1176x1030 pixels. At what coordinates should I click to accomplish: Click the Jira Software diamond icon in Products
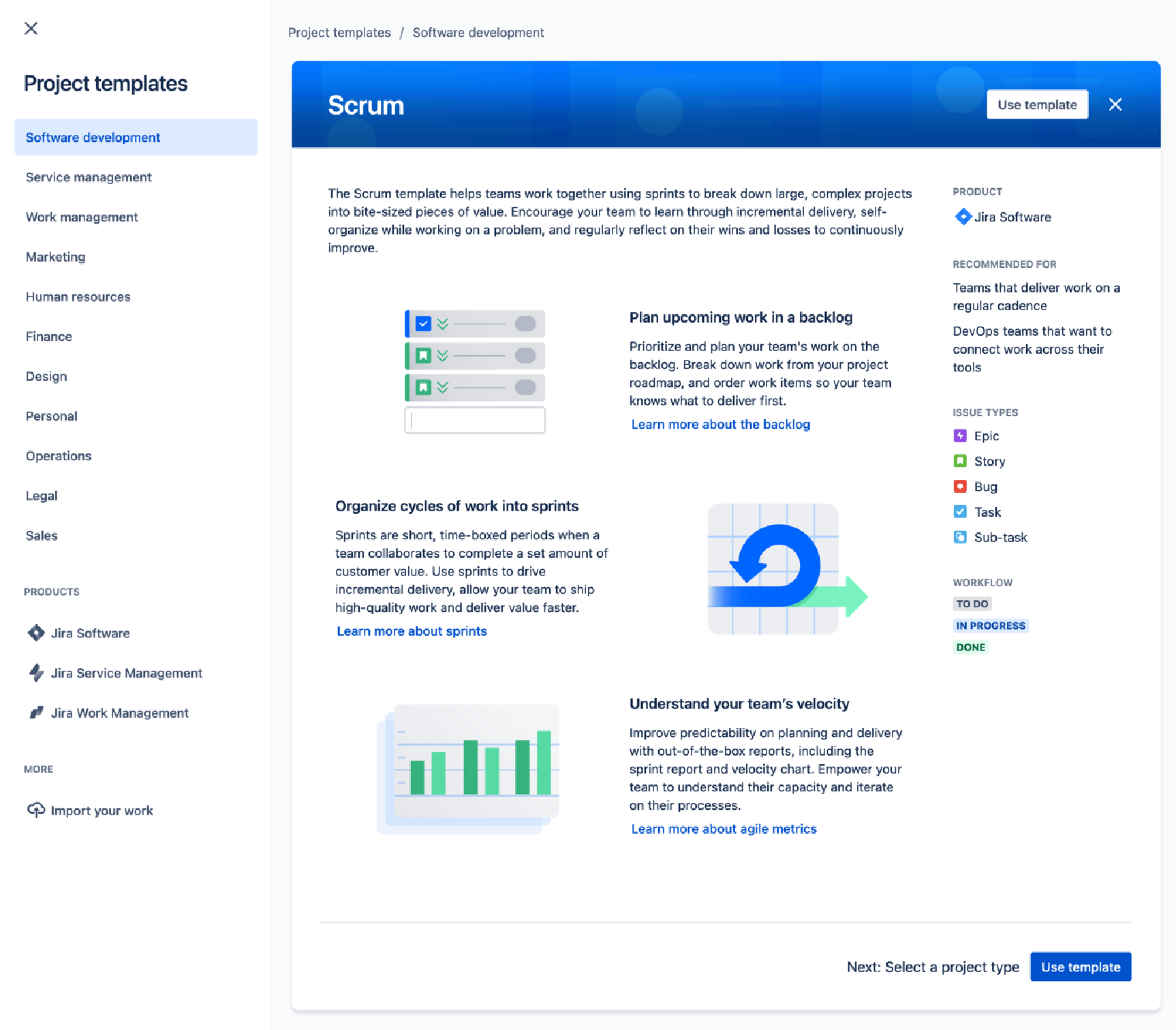[x=36, y=633]
